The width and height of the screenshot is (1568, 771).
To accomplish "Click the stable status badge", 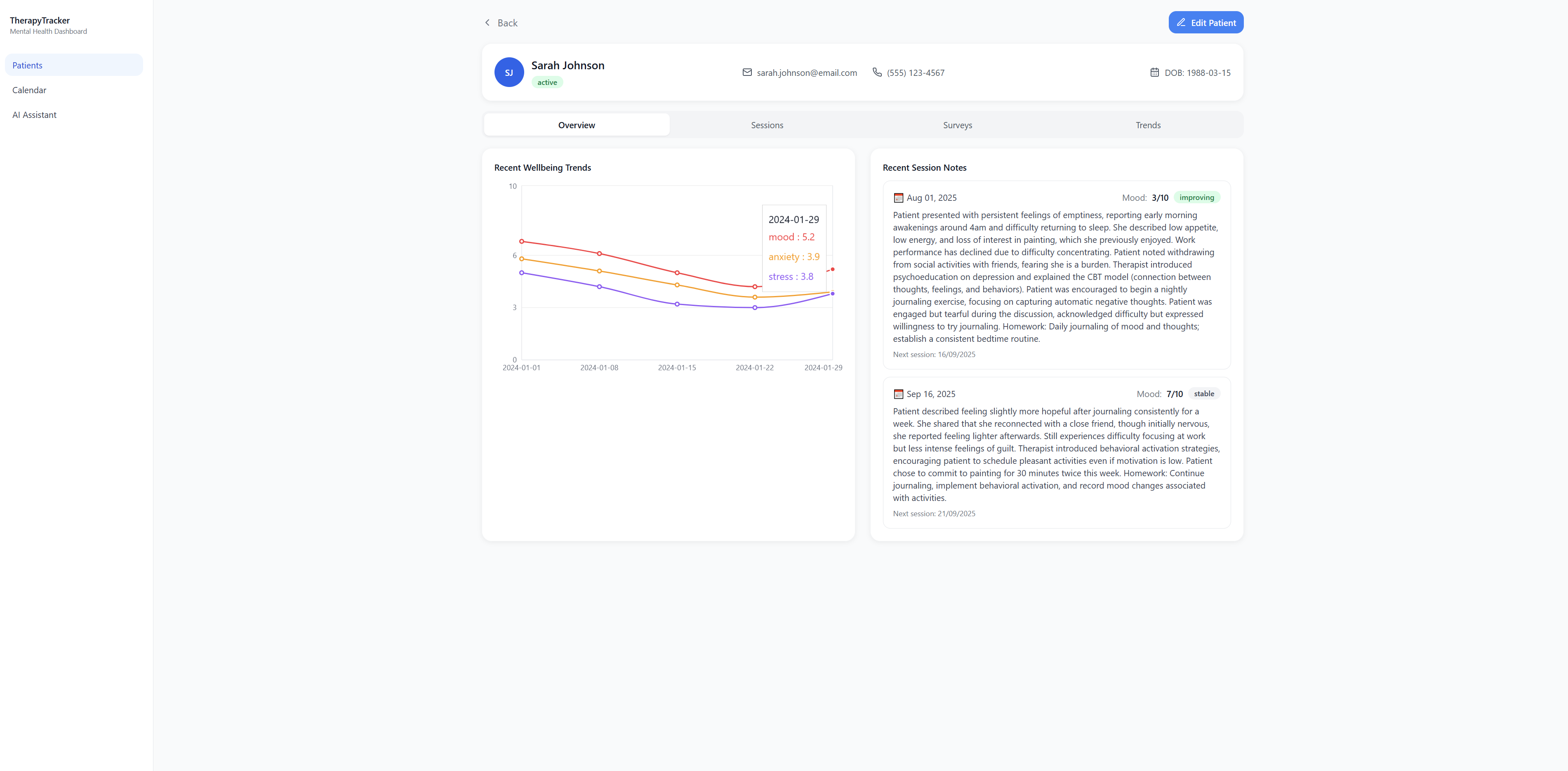I will (1203, 394).
